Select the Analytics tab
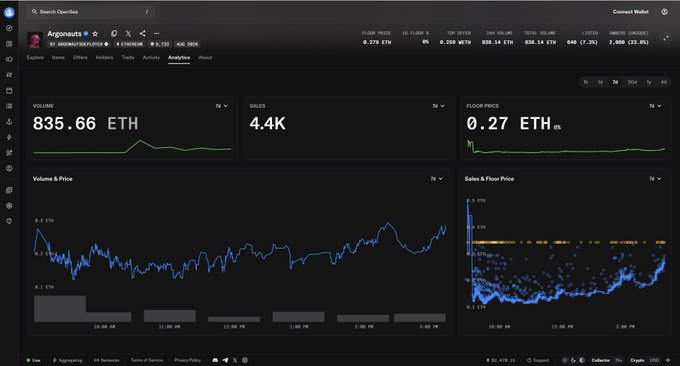The image size is (680, 366). coord(179,58)
